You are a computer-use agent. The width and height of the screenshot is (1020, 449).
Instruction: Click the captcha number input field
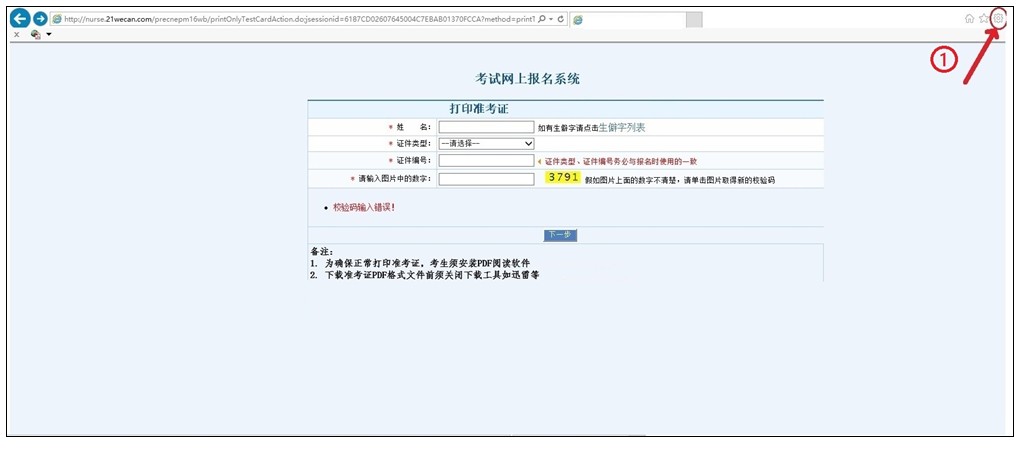click(486, 179)
